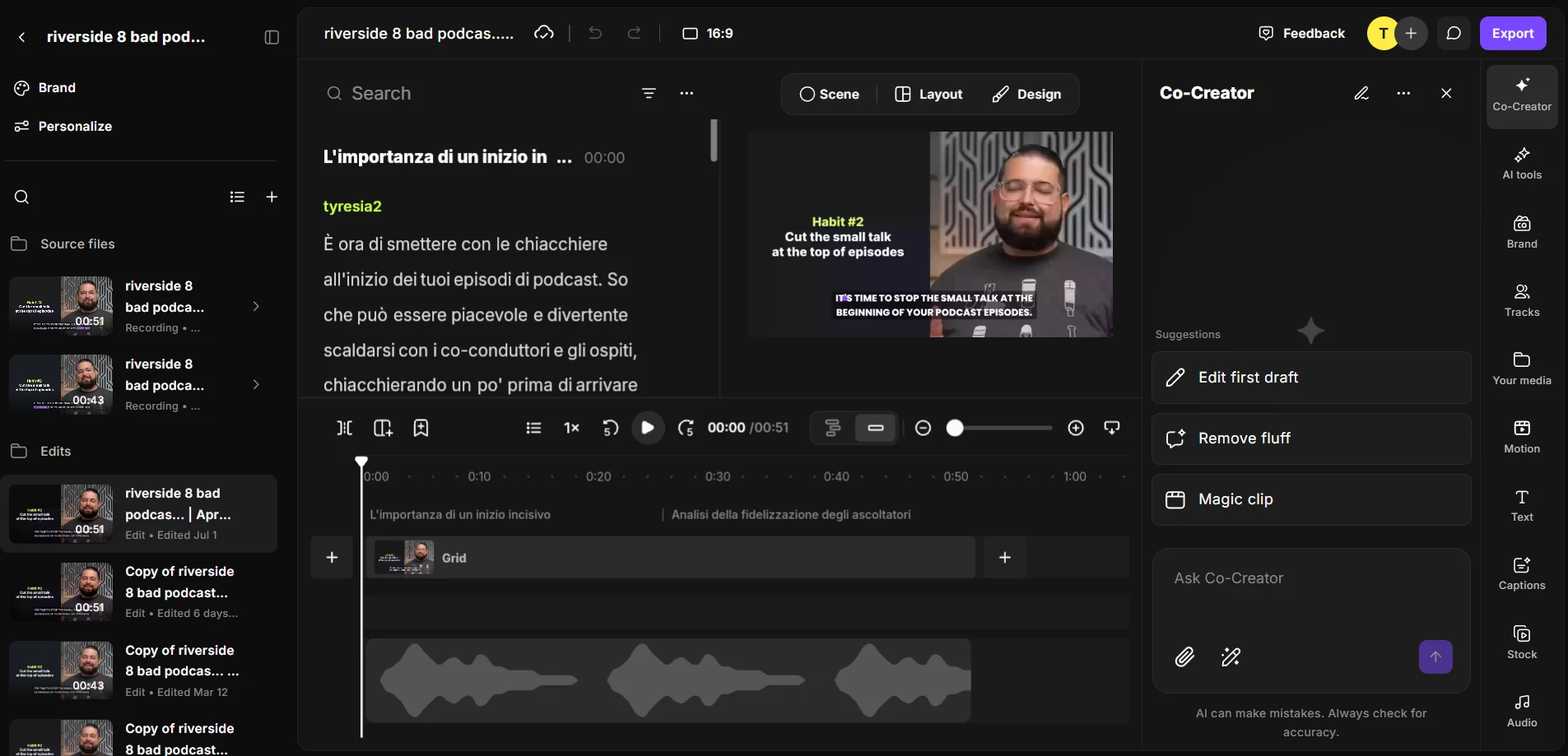Click the Feedback button
Screen dimensions: 1568x756
[x=1302, y=33]
